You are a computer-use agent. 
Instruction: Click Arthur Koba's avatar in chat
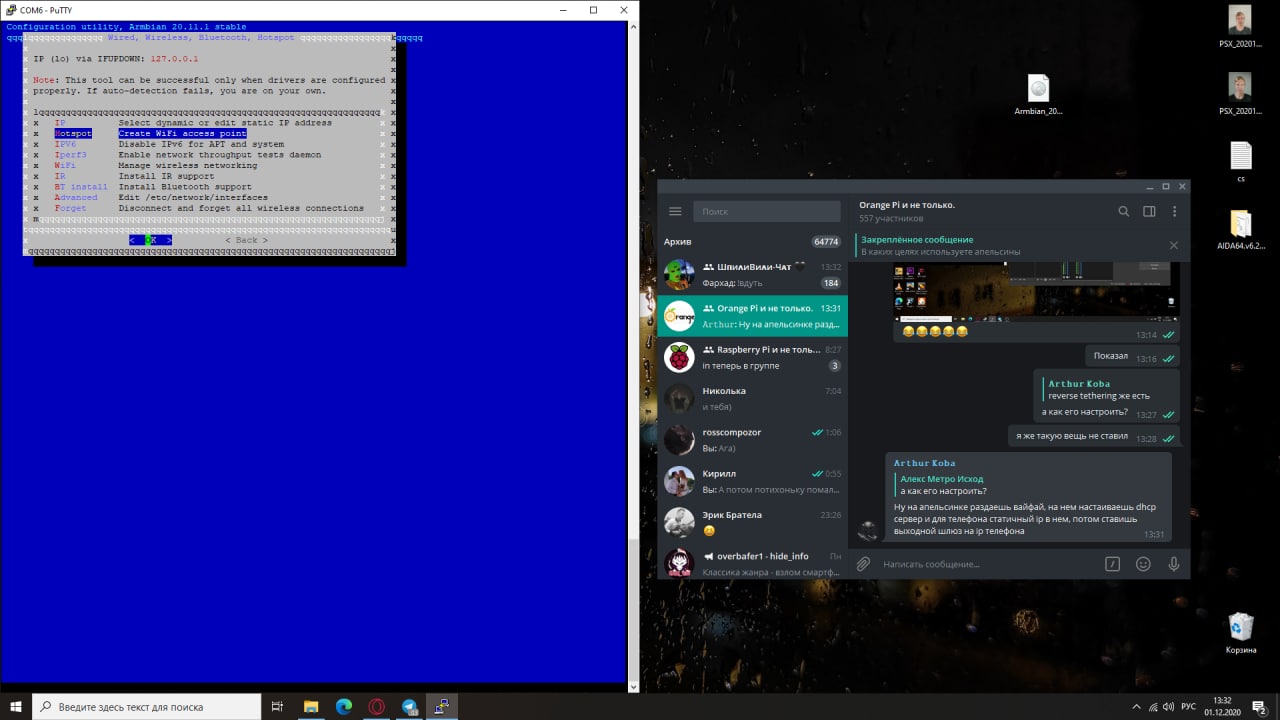869,532
